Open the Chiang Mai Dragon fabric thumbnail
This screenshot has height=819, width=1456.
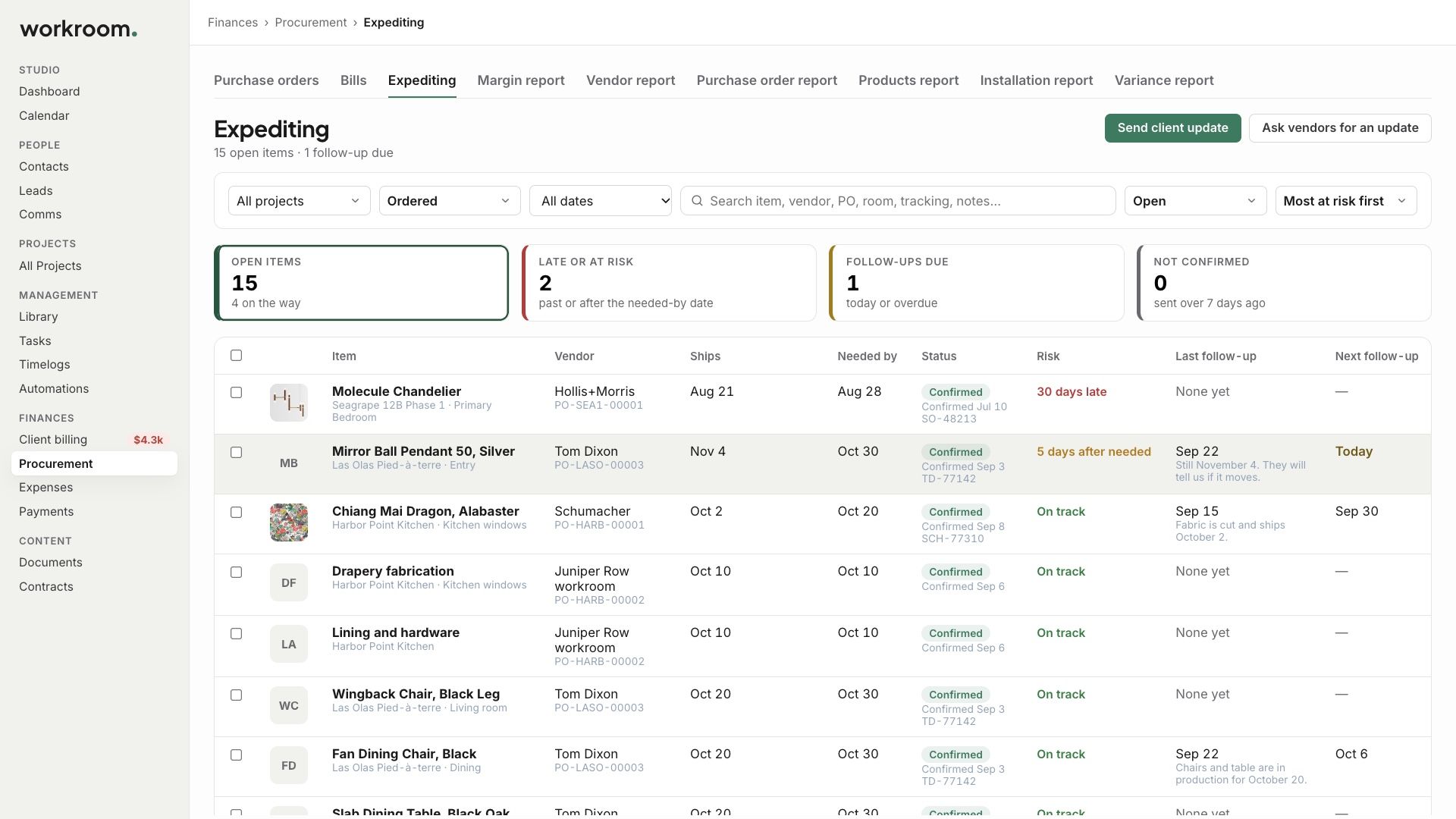289,522
